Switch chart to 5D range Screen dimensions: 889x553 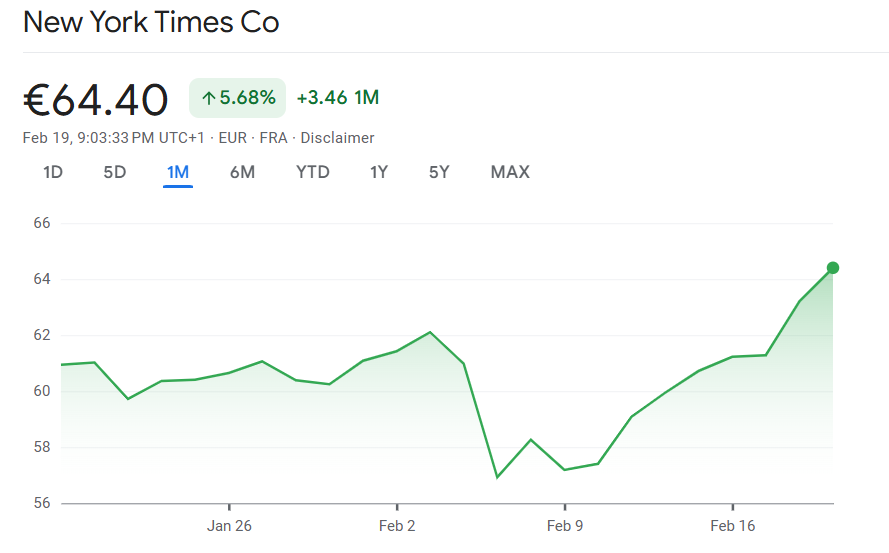pyautogui.click(x=115, y=172)
